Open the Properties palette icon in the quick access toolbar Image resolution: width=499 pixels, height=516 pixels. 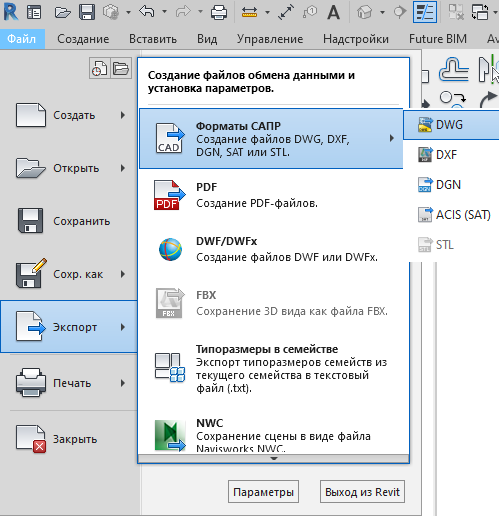(34, 12)
